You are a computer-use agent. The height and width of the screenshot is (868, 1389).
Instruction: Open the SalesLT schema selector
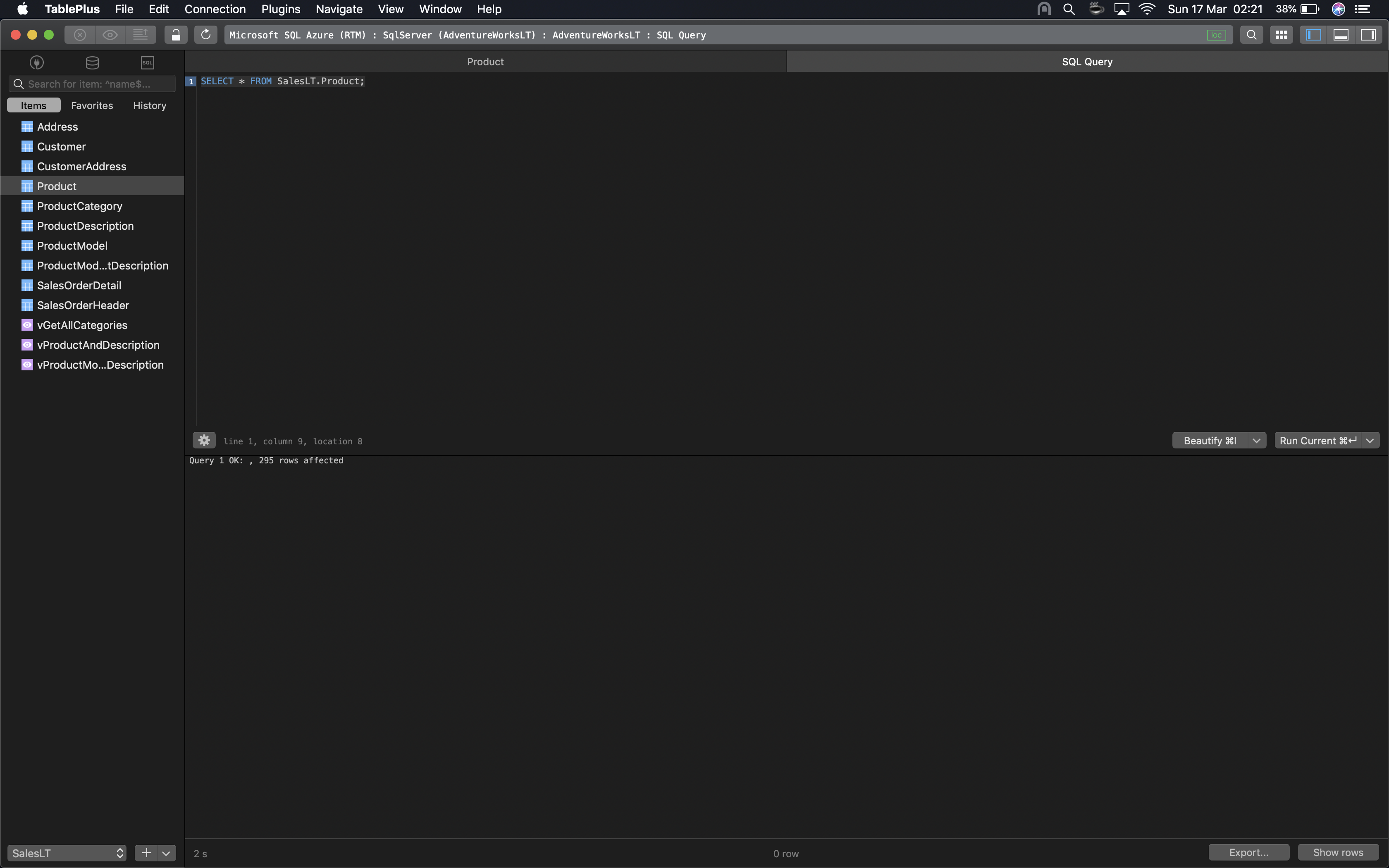click(66, 852)
